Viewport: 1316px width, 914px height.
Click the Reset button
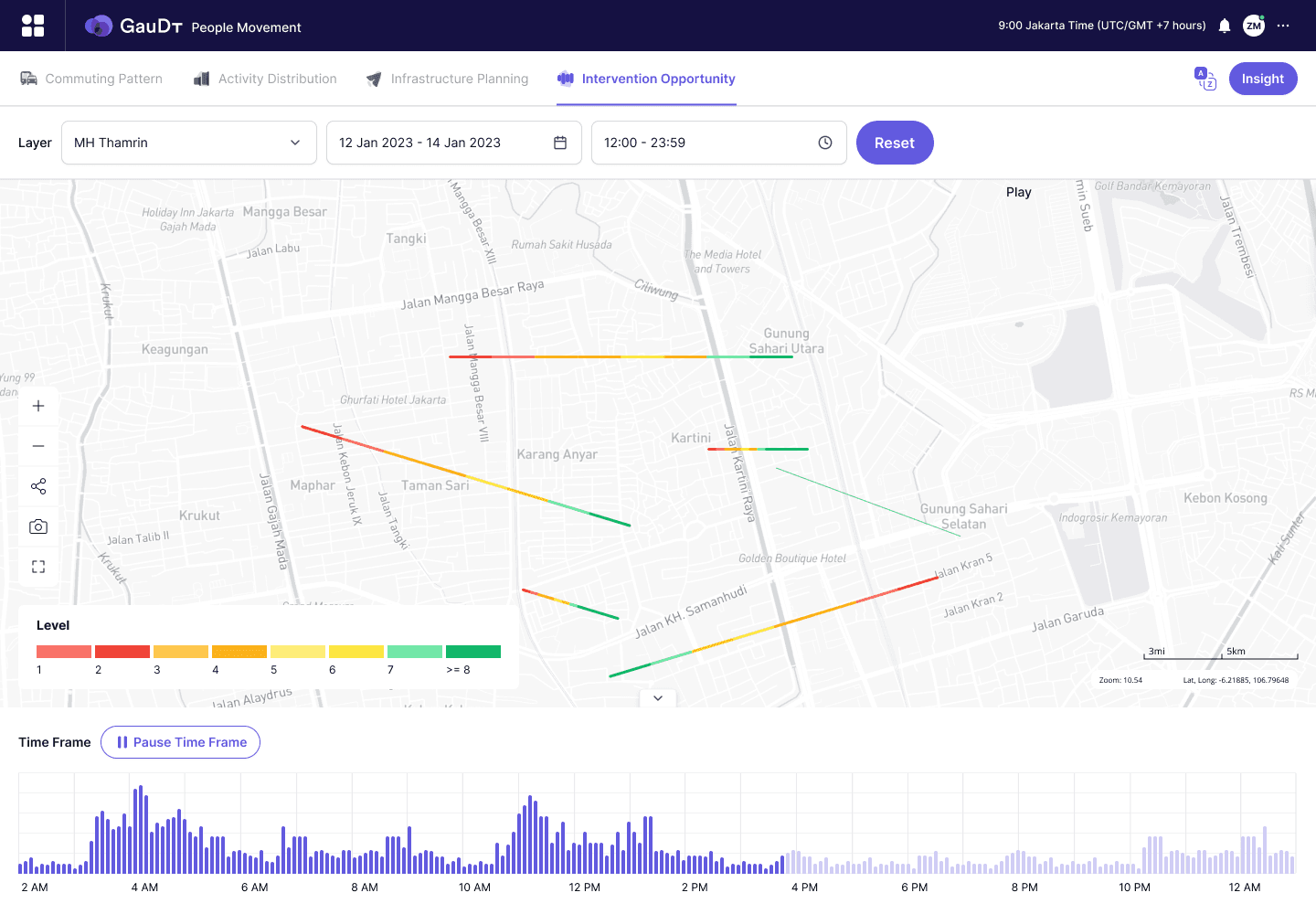(895, 143)
